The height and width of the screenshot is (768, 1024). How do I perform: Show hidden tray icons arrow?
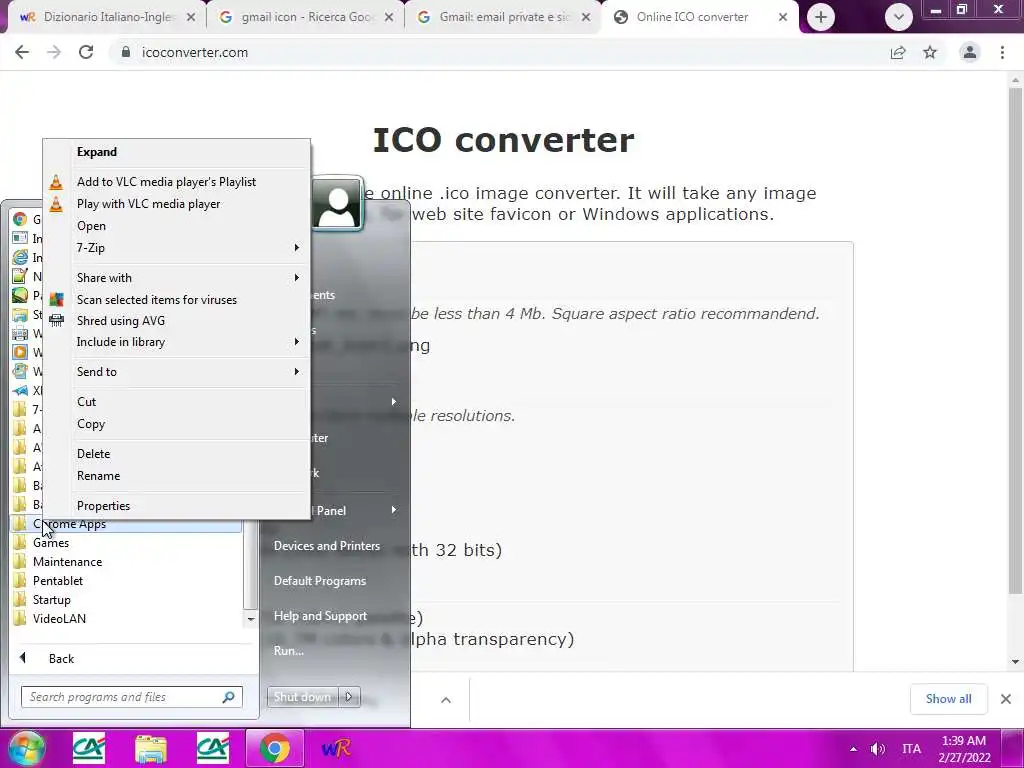pyautogui.click(x=853, y=749)
